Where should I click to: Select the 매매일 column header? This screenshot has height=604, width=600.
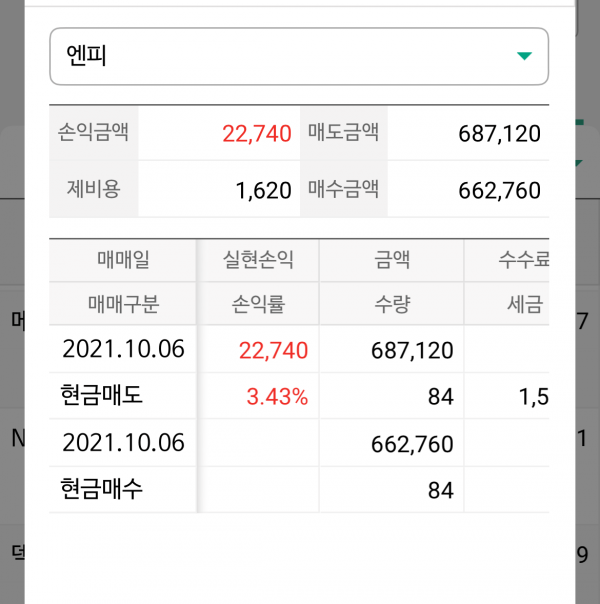pyautogui.click(x=123, y=261)
